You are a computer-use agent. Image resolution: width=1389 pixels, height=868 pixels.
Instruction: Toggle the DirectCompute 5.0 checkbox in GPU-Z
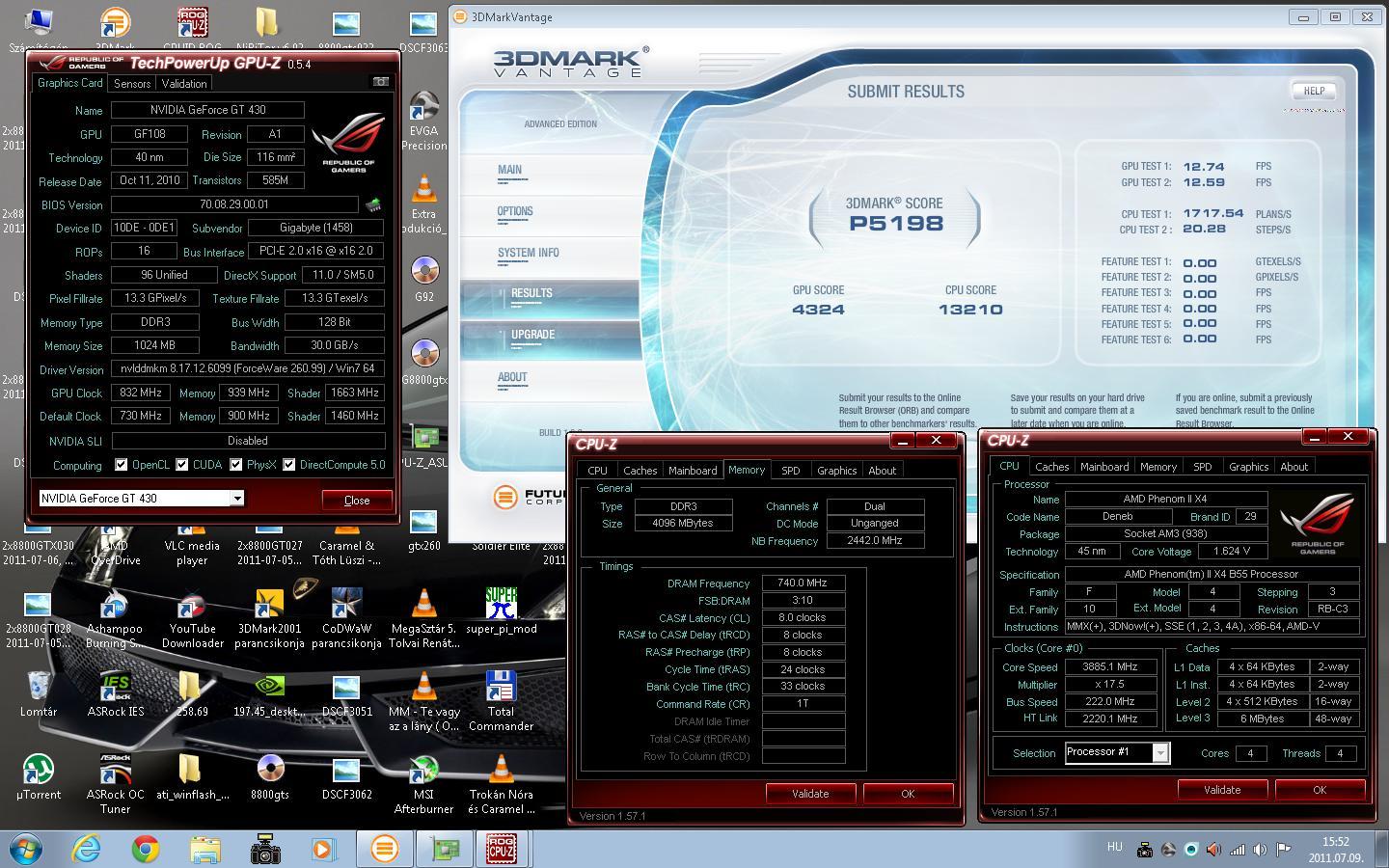[288, 465]
